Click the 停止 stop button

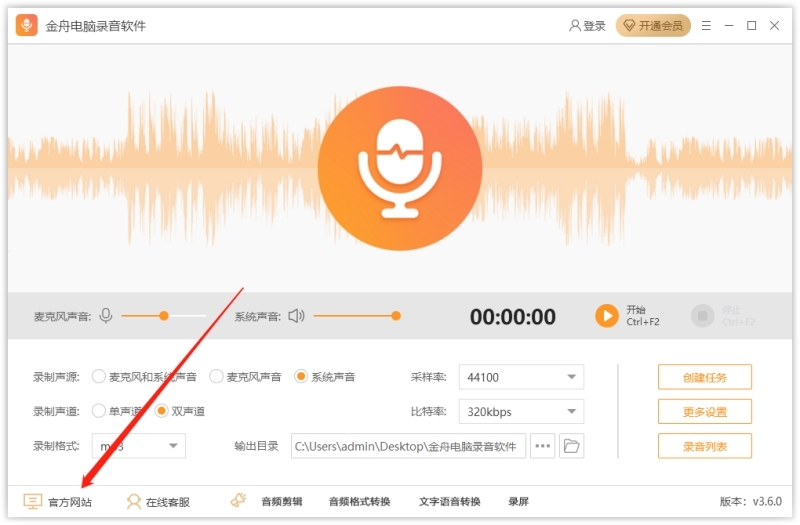pos(703,316)
